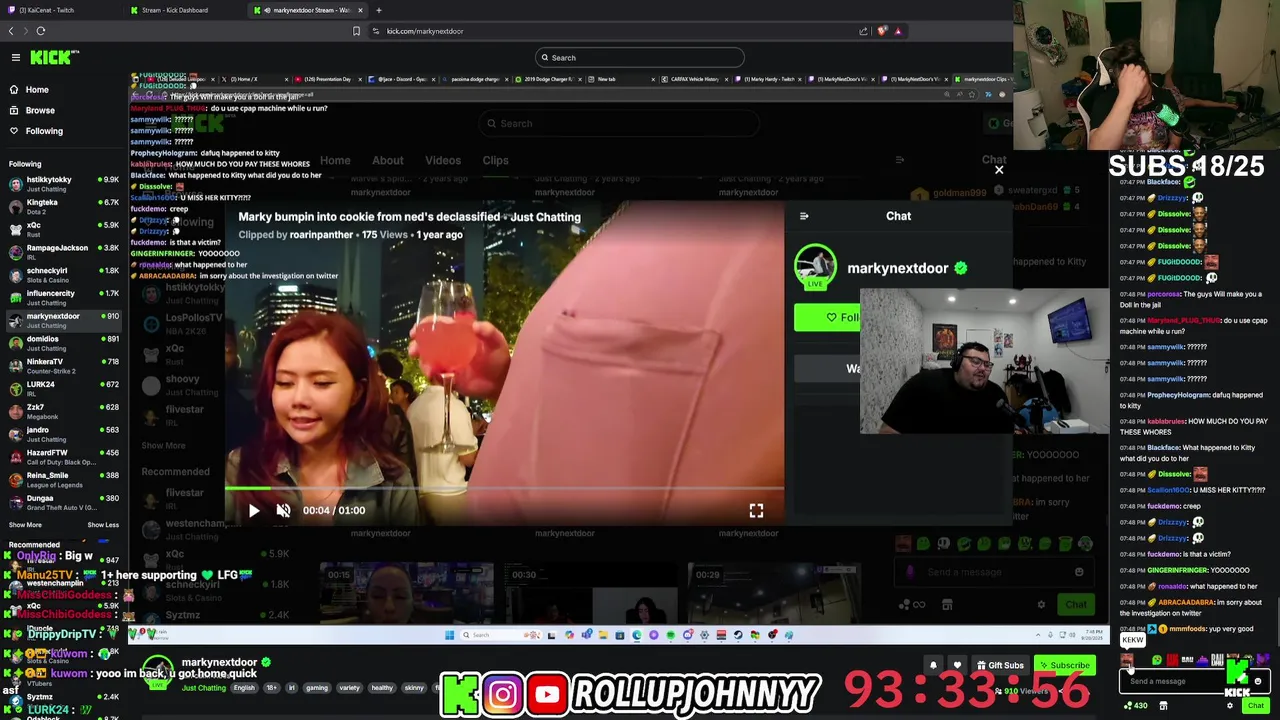This screenshot has width=1280, height=720.
Task: Go to Home in sidebar
Action: coord(37,90)
